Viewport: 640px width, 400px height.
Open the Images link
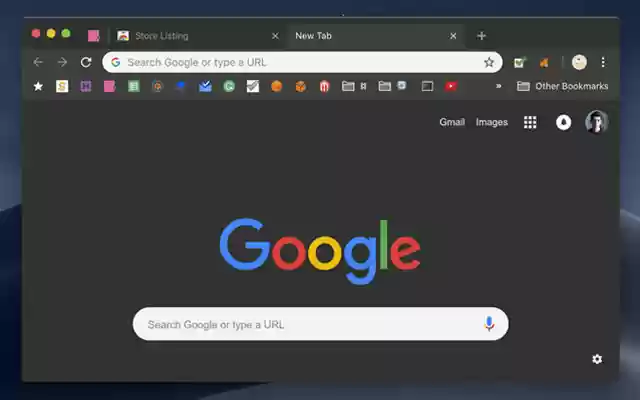point(491,122)
